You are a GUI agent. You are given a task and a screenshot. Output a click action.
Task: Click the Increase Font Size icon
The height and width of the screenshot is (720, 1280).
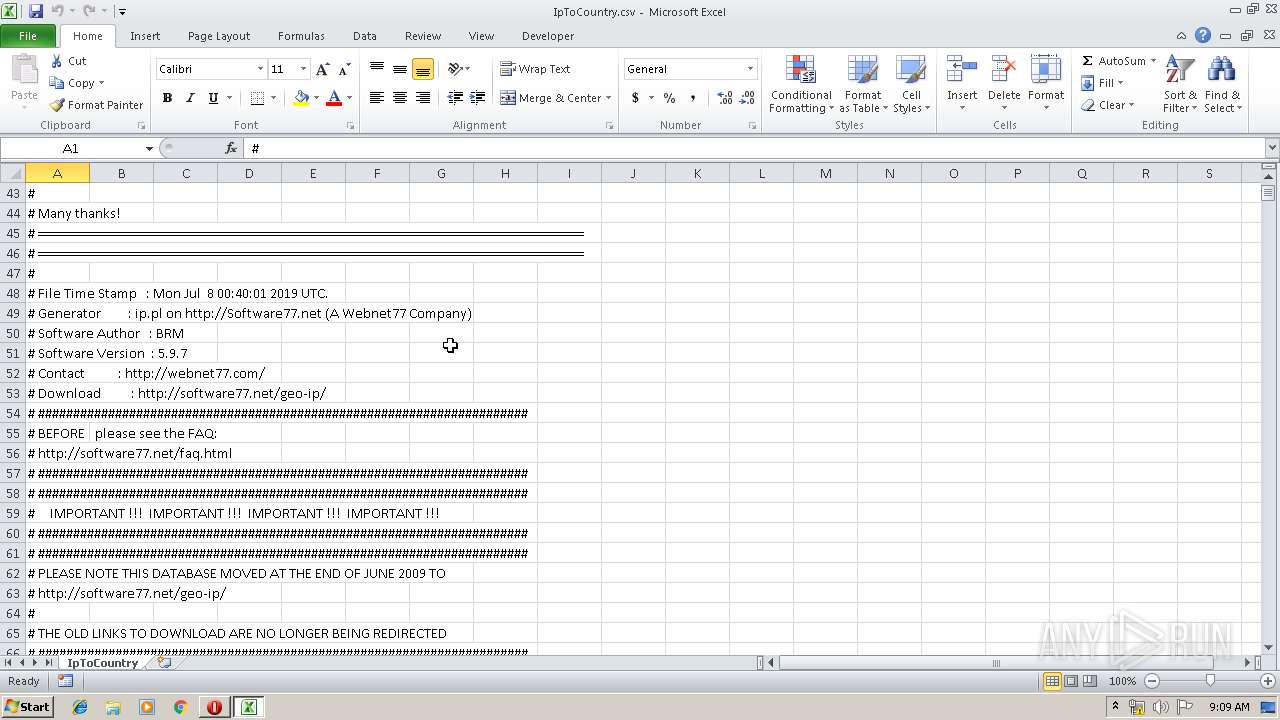322,69
